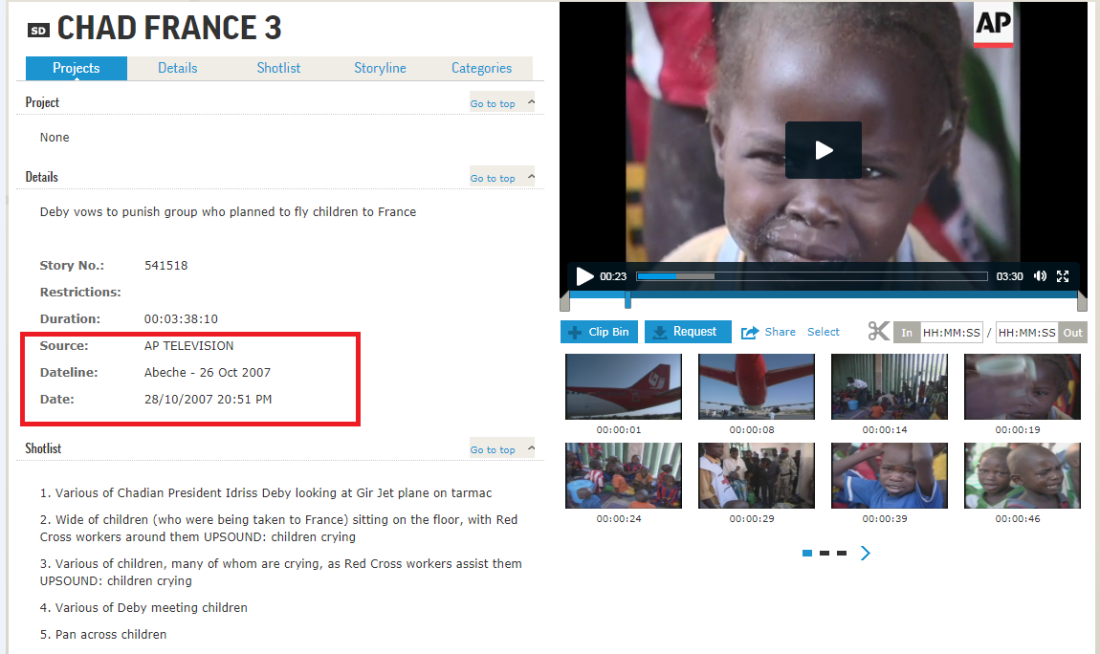Click the In timecode input field

point(951,333)
